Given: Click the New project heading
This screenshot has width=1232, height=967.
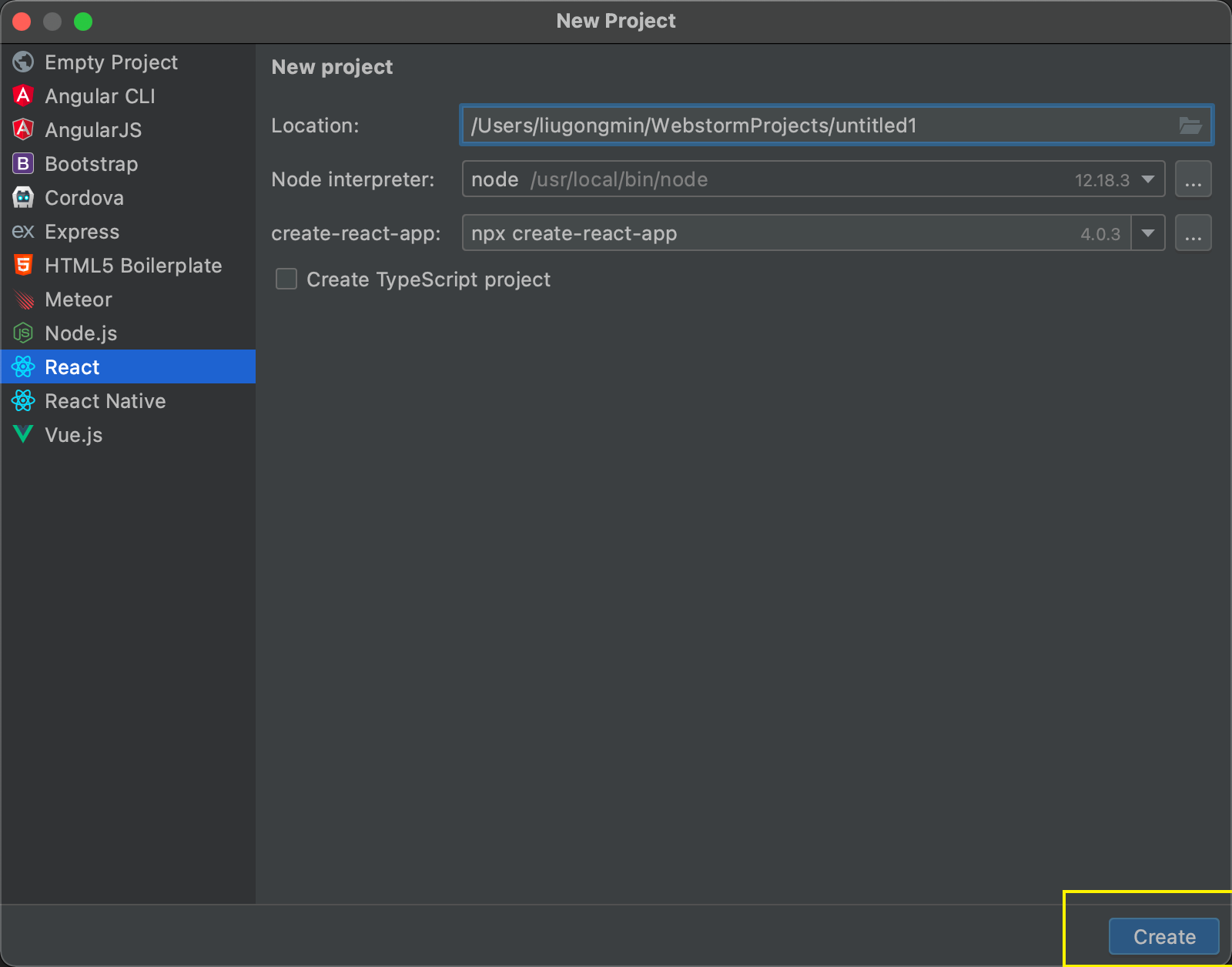Looking at the screenshot, I should coord(332,67).
